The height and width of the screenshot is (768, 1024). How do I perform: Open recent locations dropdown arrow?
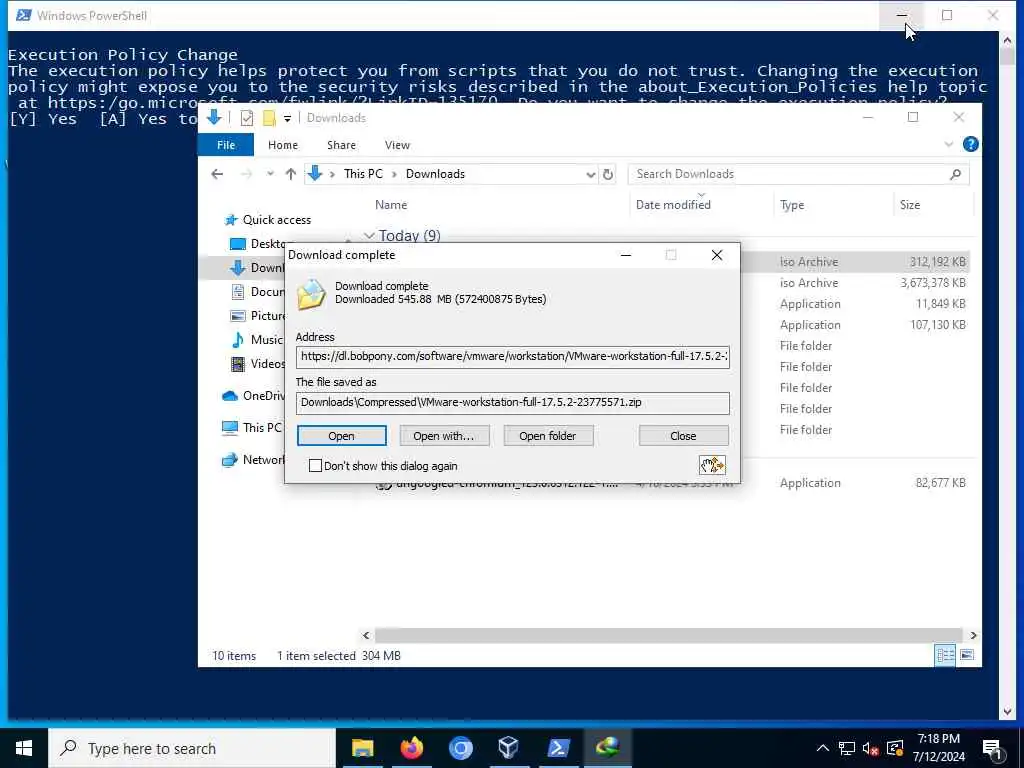[x=270, y=174]
